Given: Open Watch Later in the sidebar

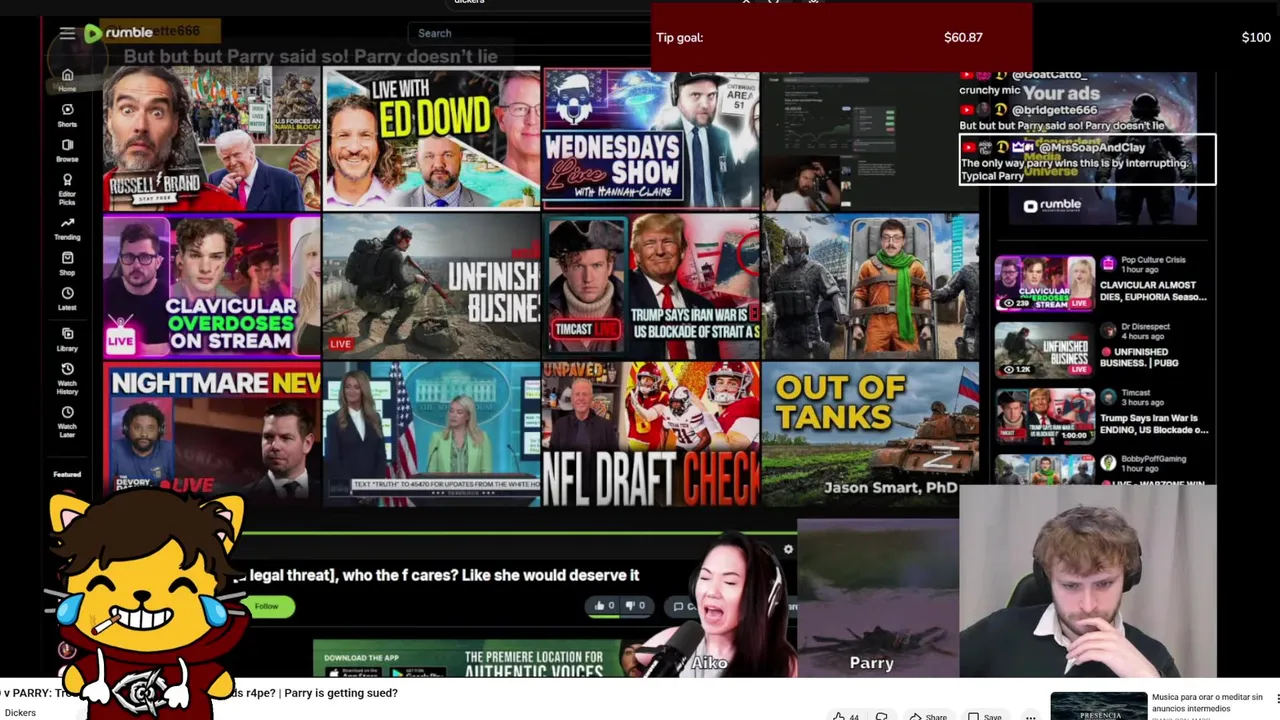Looking at the screenshot, I should coord(67,420).
